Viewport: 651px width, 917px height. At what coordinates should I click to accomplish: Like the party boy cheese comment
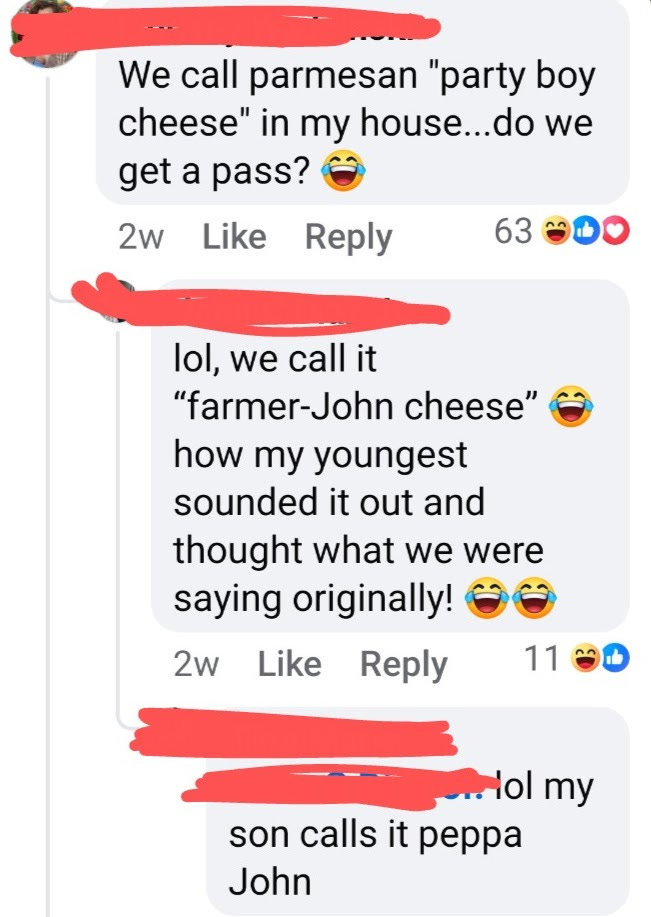pos(234,237)
